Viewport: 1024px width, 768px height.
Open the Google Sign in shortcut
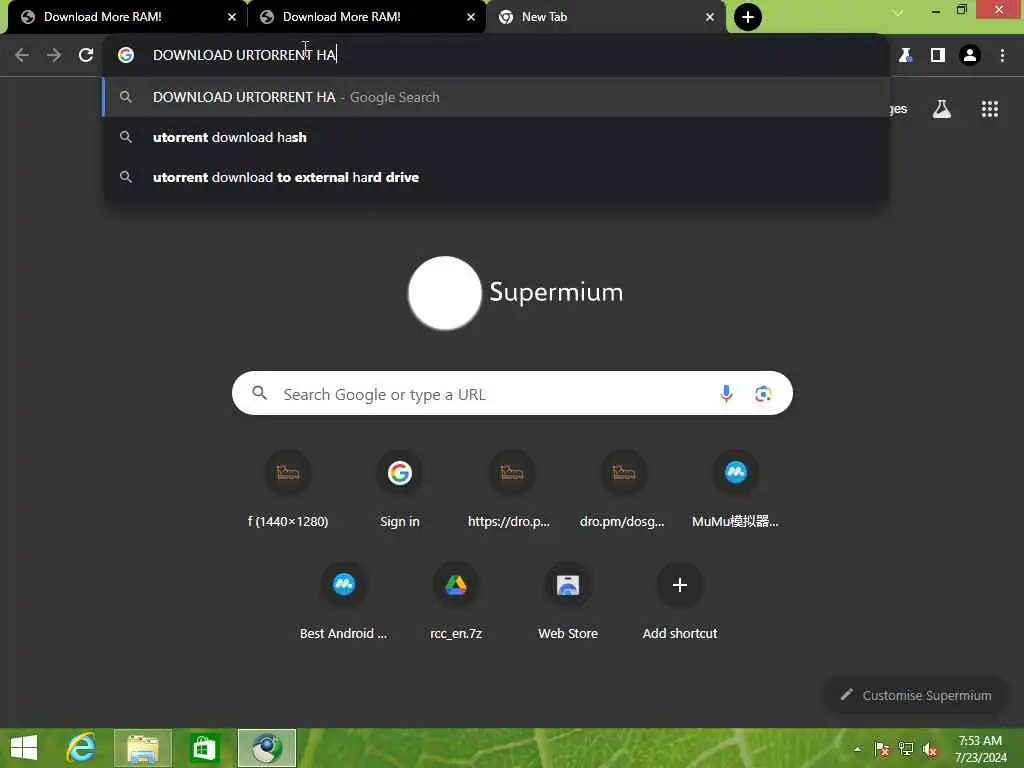400,488
